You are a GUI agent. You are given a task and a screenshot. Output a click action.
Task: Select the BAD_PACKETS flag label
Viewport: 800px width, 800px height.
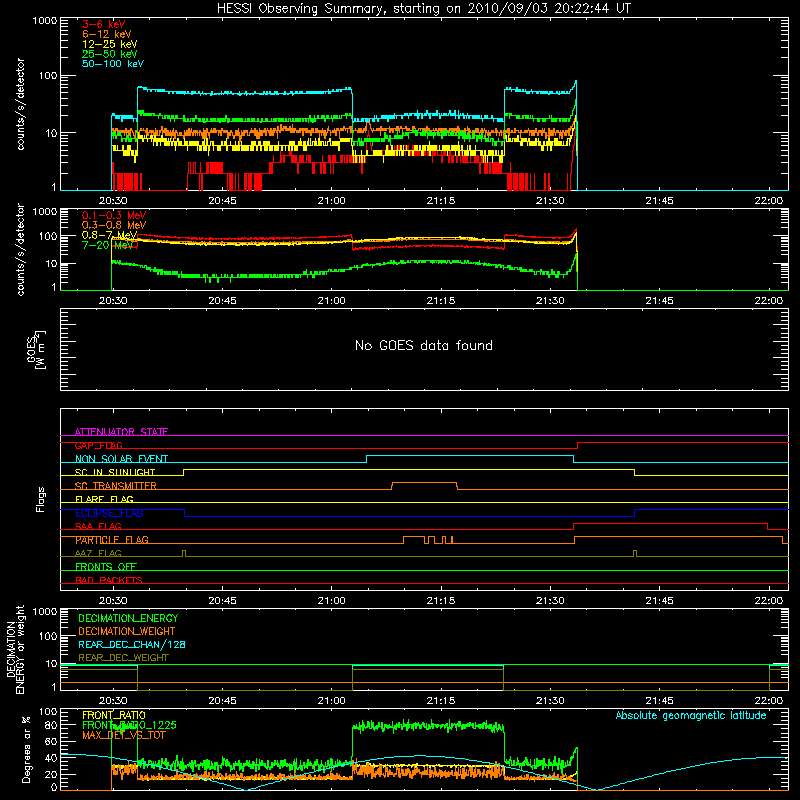click(109, 580)
